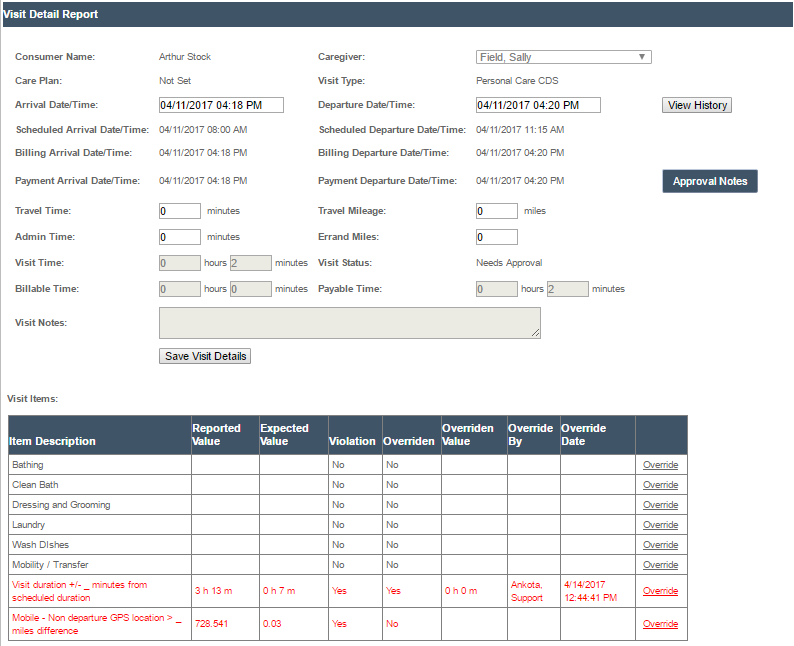
Task: Save the visit details
Action: coord(205,356)
